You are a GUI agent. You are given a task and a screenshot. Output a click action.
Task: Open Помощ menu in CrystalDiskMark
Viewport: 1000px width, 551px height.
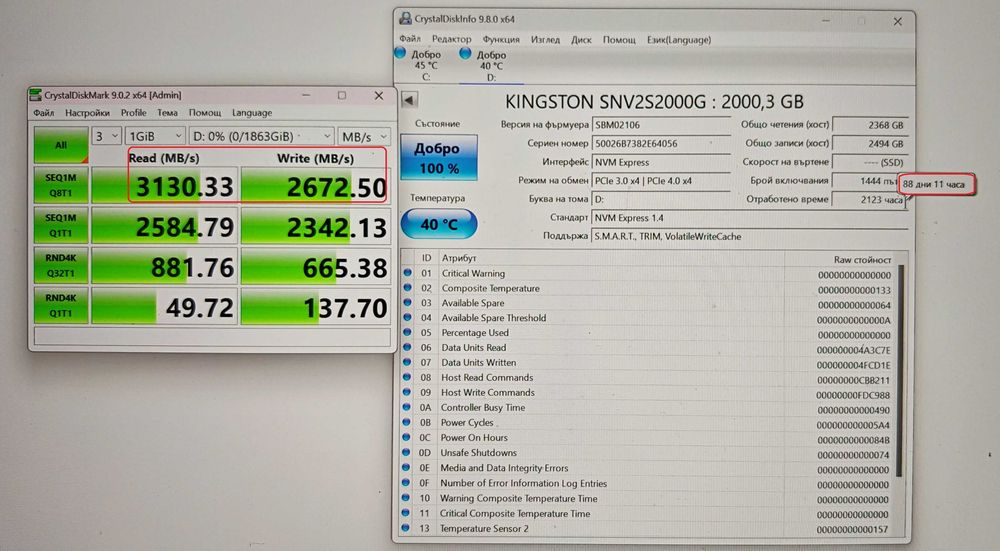[205, 113]
